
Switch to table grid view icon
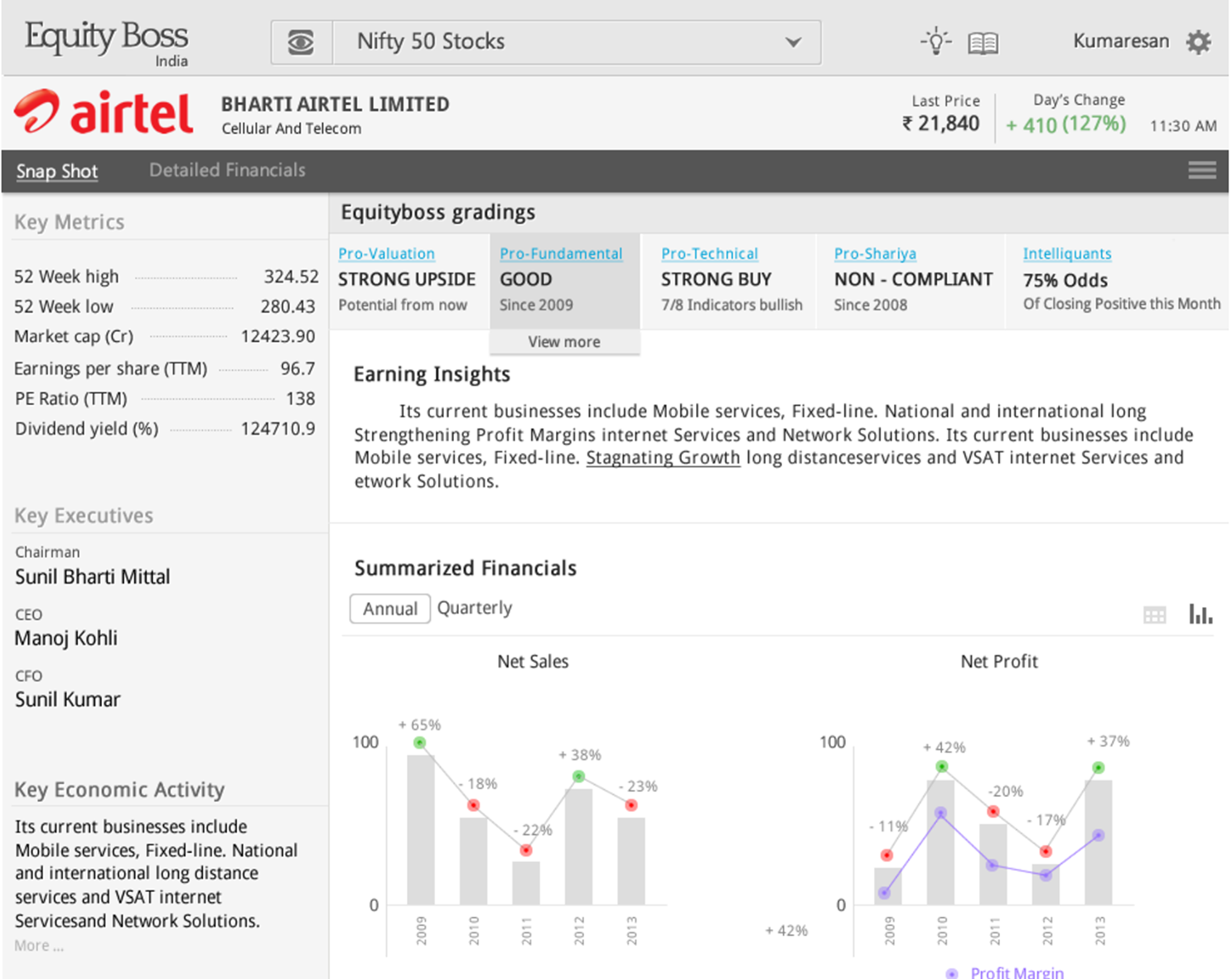(1154, 615)
